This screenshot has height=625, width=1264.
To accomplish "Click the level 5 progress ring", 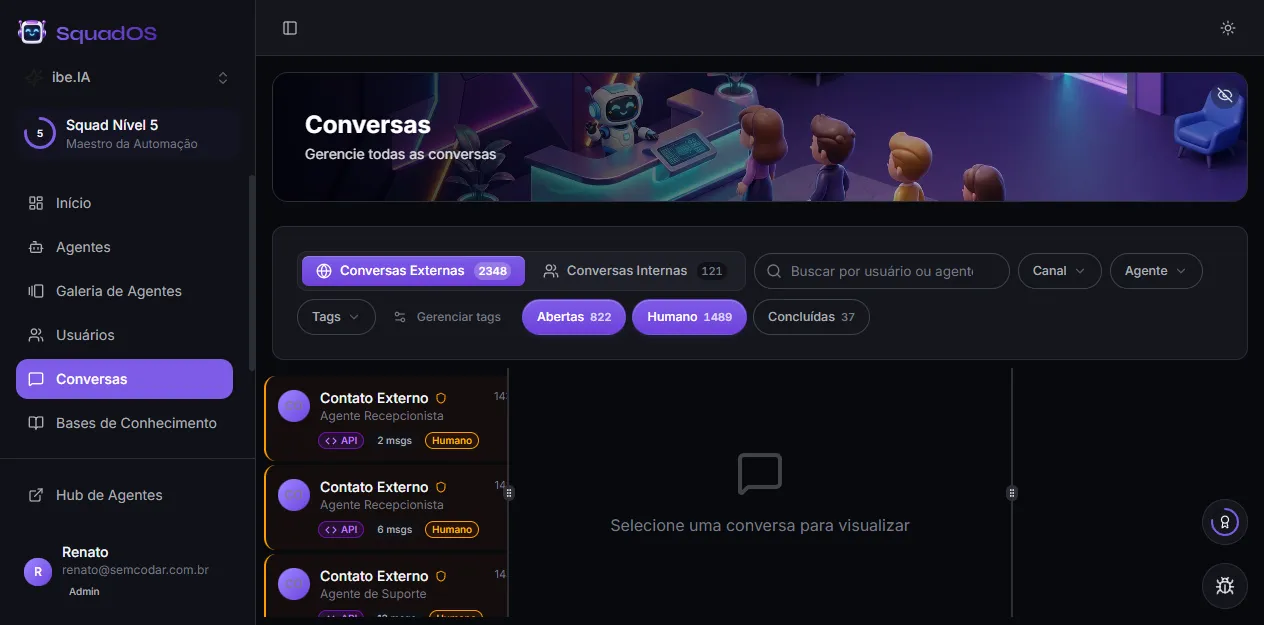I will (40, 133).
